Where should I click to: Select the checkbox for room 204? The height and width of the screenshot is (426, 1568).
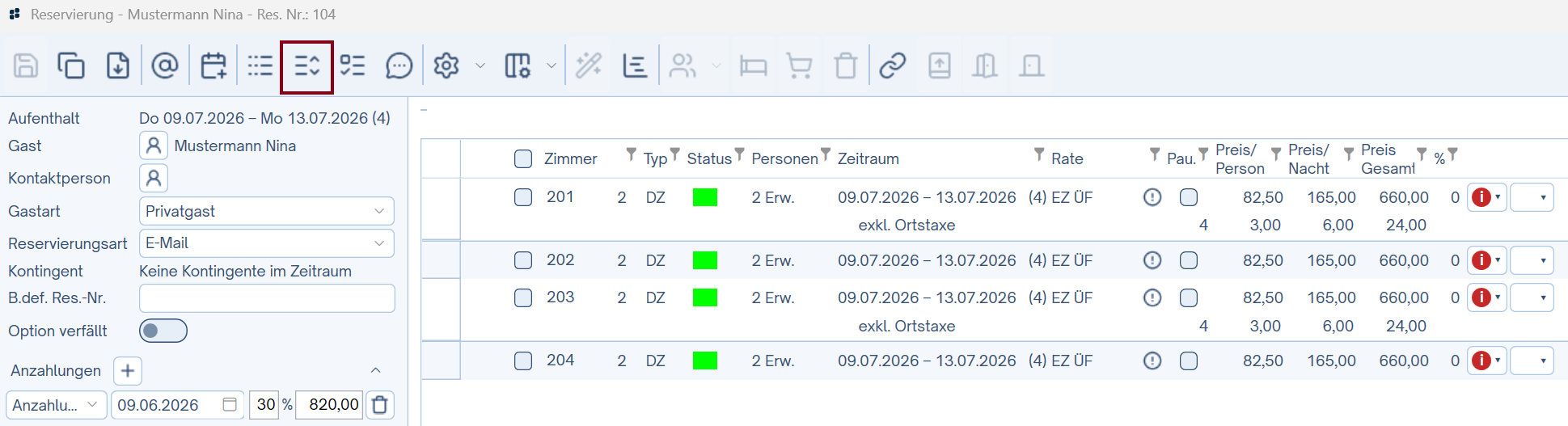[523, 361]
